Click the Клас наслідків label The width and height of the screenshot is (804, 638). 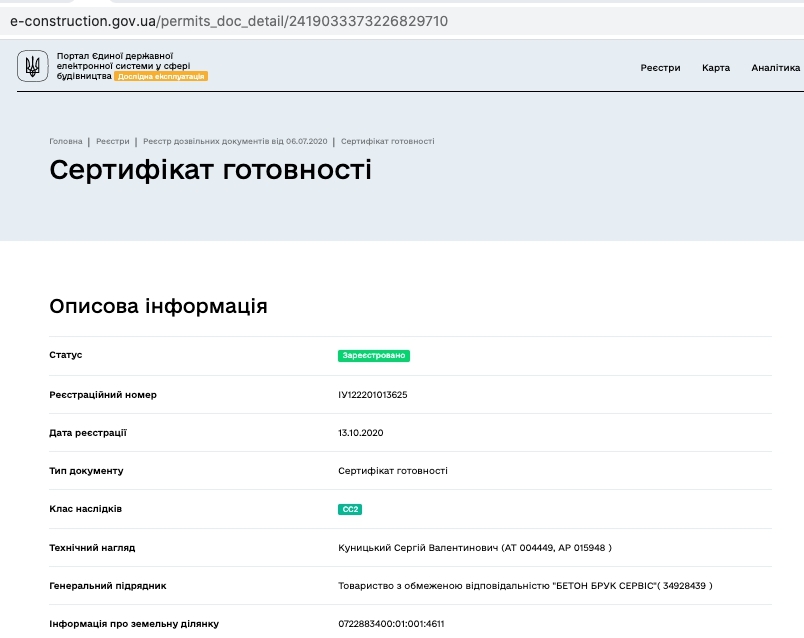point(86,509)
